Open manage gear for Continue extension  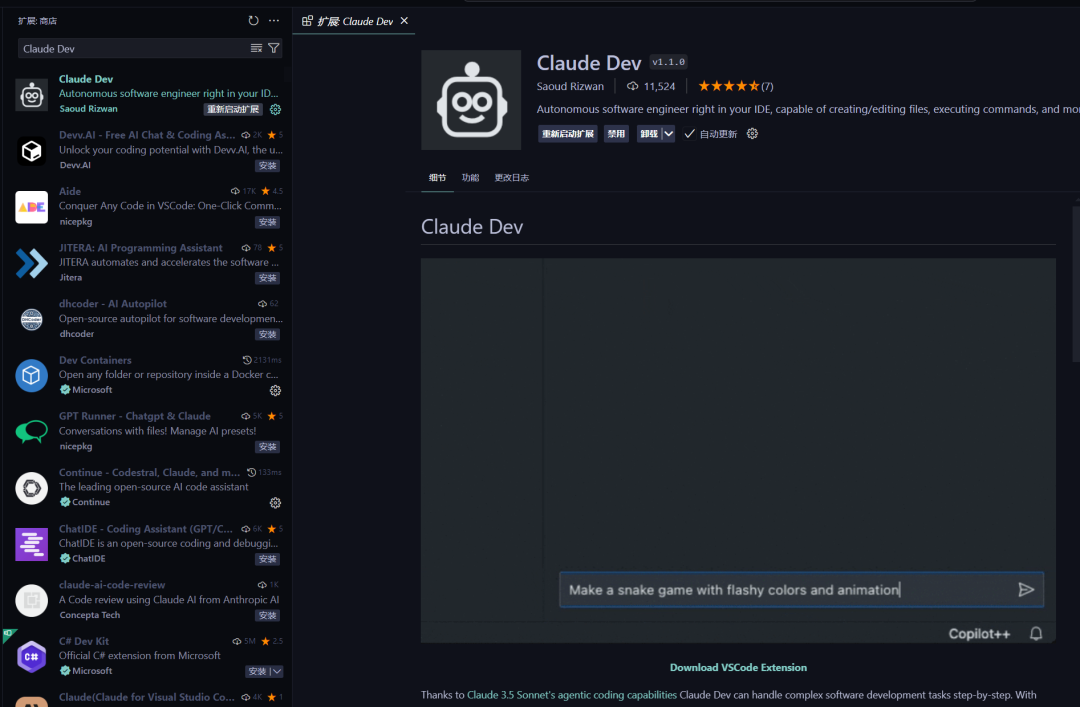pyautogui.click(x=276, y=503)
